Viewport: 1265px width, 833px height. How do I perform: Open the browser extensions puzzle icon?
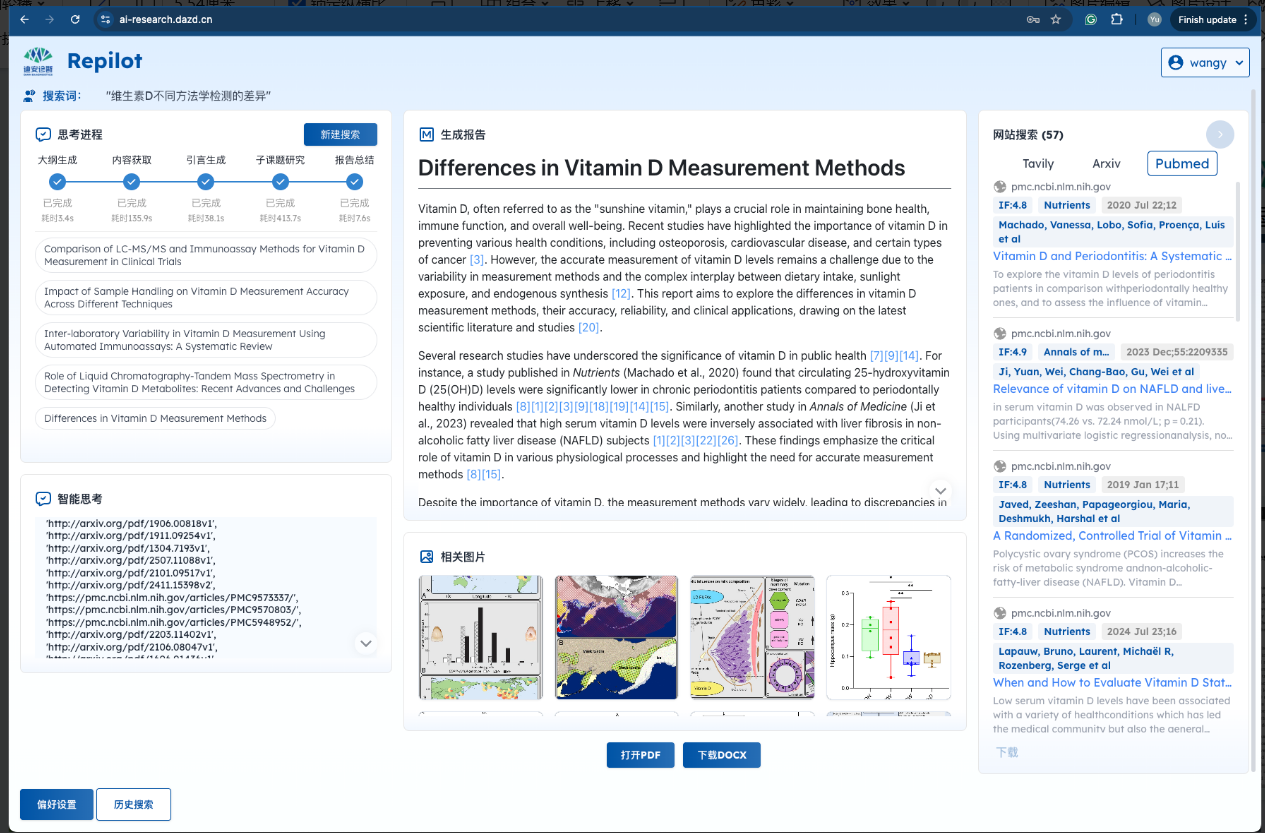point(1117,19)
